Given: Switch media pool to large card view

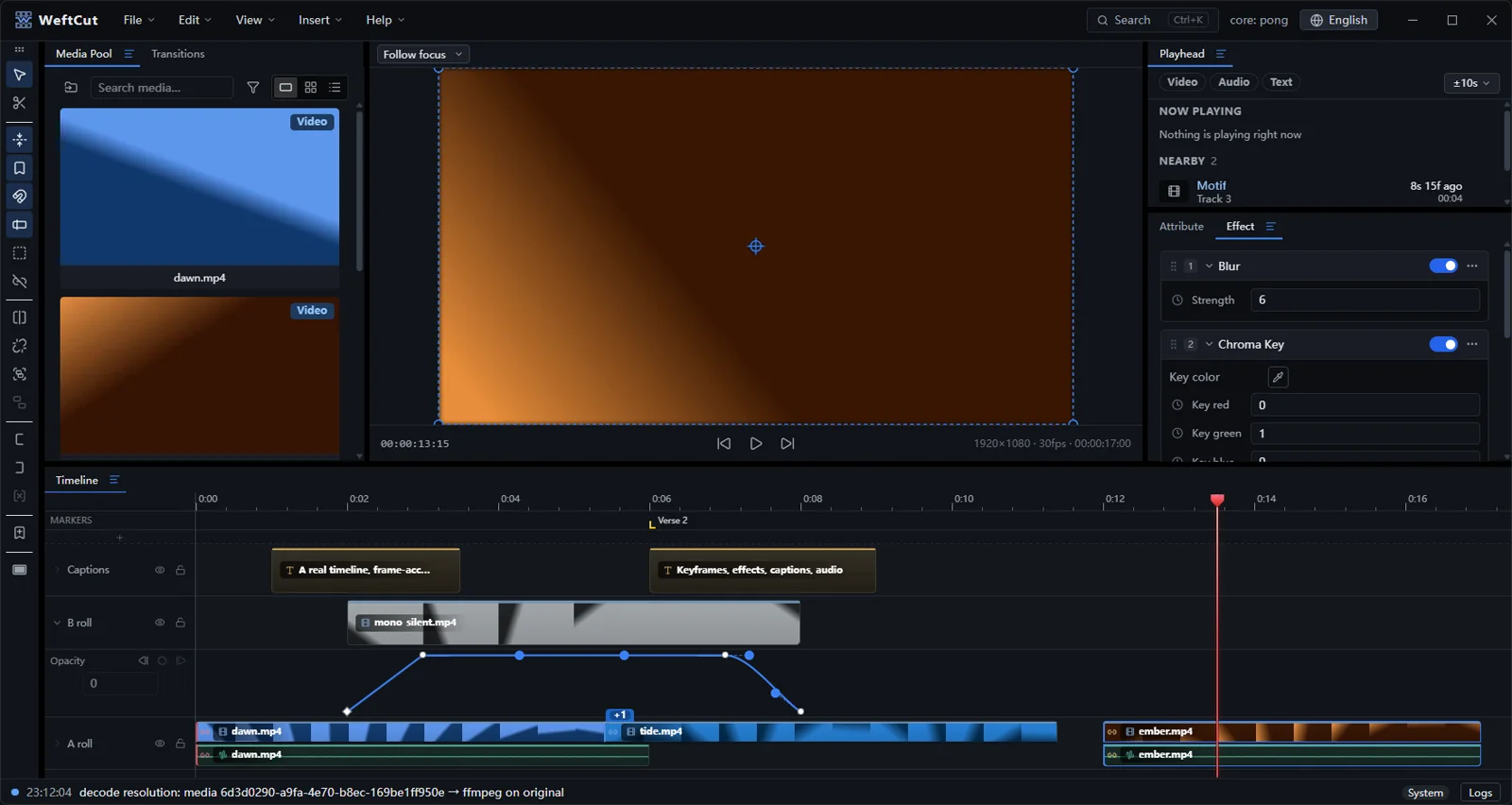Looking at the screenshot, I should pos(285,88).
